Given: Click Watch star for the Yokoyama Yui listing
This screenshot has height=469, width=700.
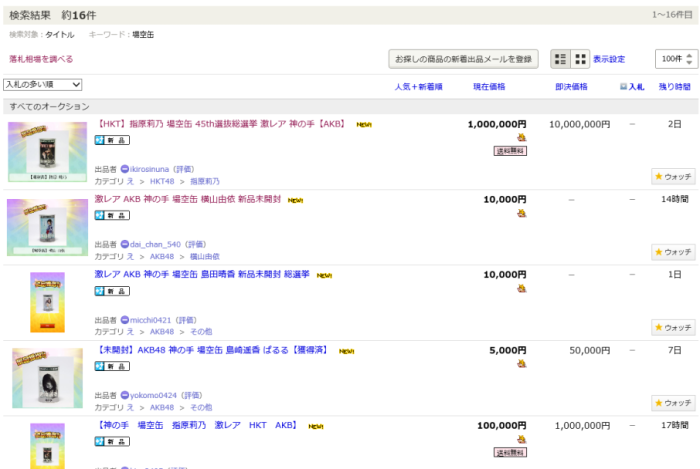Looking at the screenshot, I should 673,252.
